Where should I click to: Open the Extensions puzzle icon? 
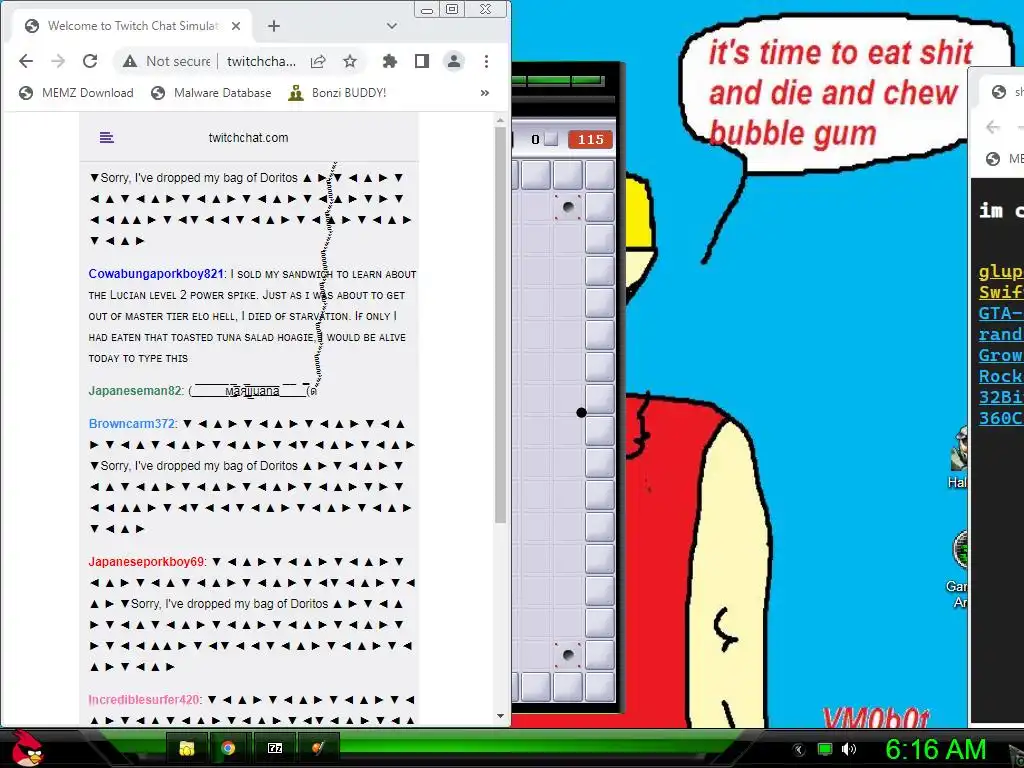click(390, 61)
